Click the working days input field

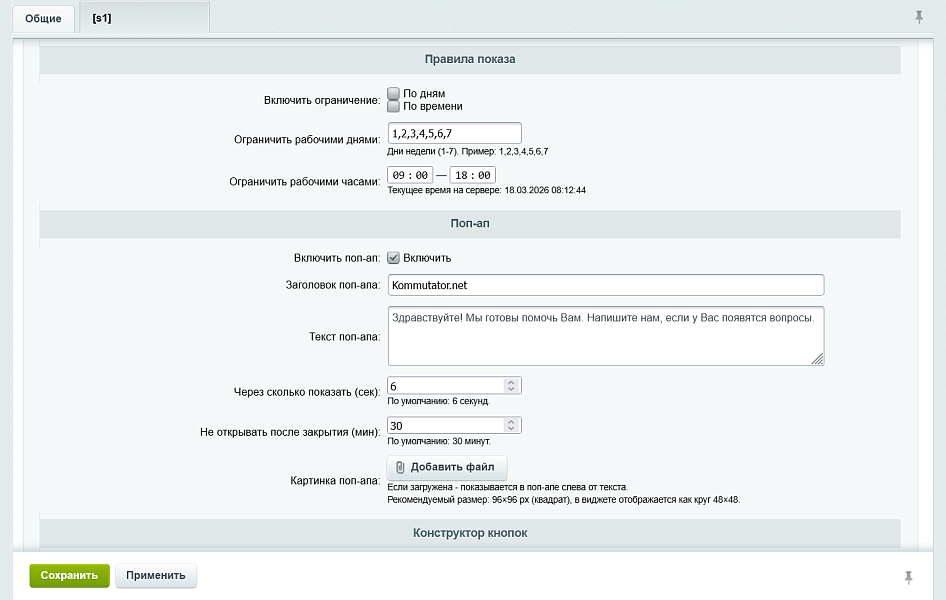453,133
